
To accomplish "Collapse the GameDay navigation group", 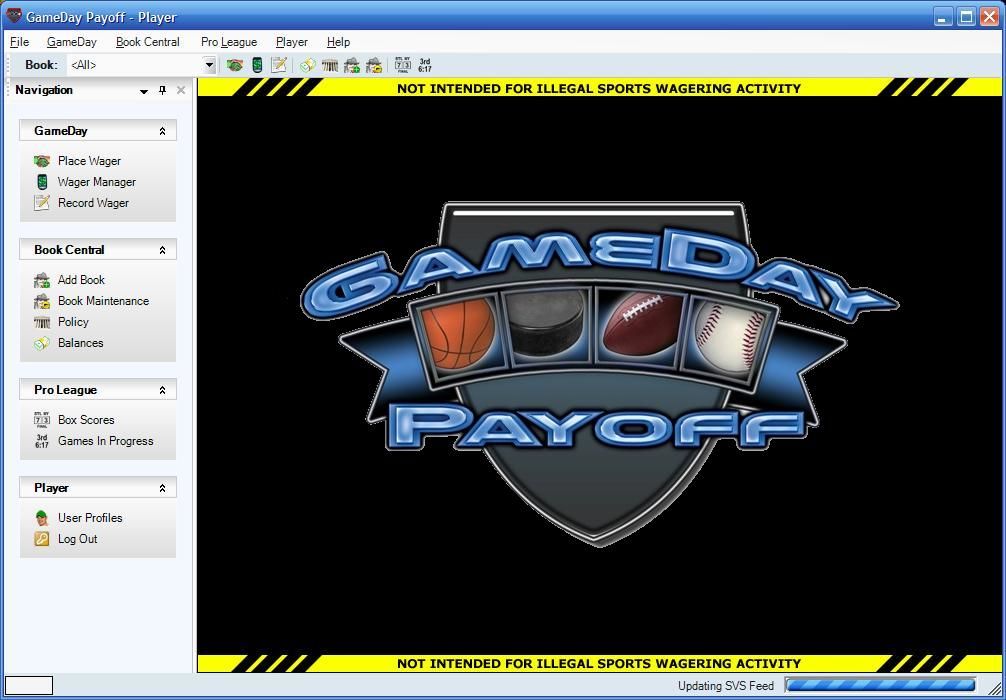I will [x=162, y=131].
